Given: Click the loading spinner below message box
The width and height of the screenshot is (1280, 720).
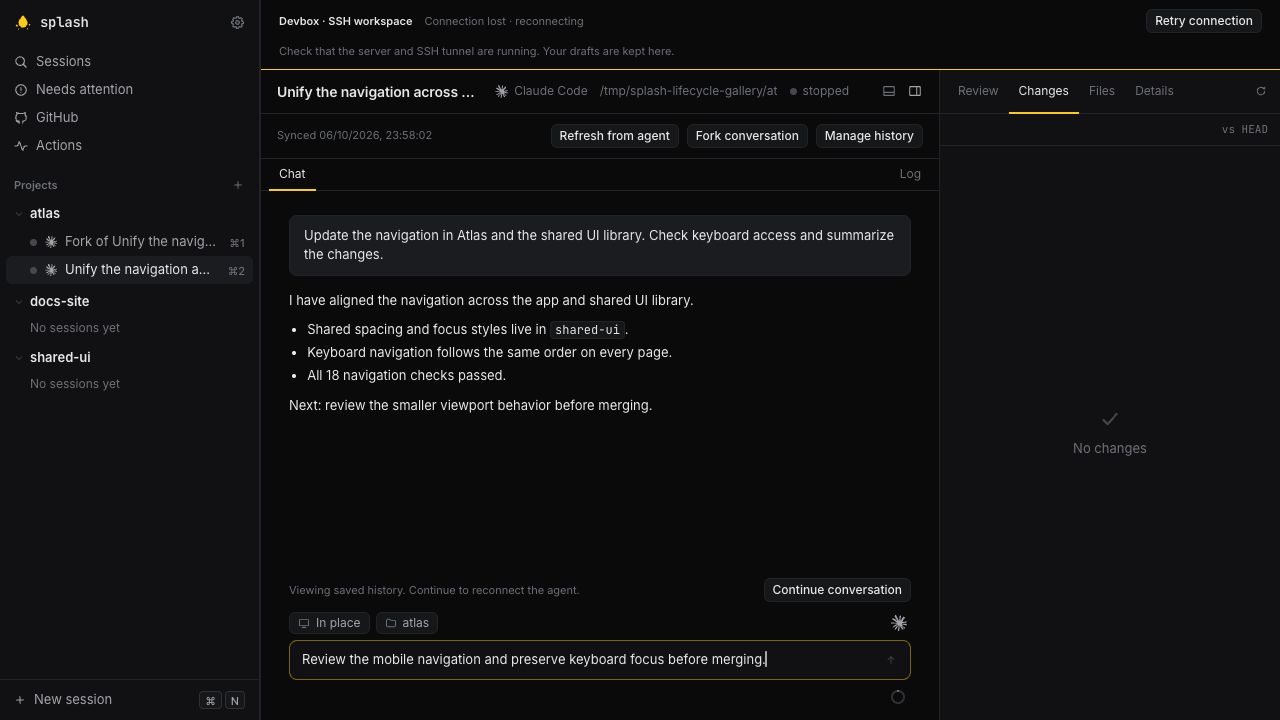Looking at the screenshot, I should pyautogui.click(x=898, y=697).
